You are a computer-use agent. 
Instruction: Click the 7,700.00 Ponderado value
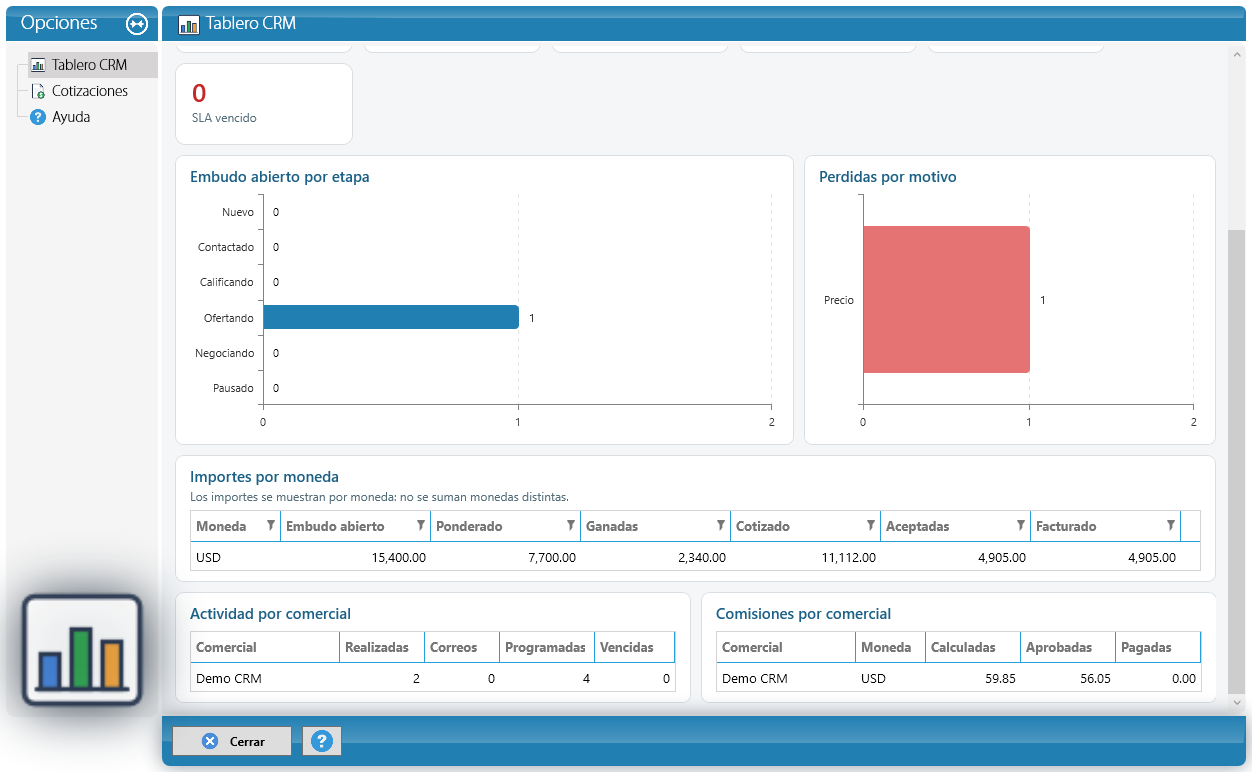click(552, 558)
